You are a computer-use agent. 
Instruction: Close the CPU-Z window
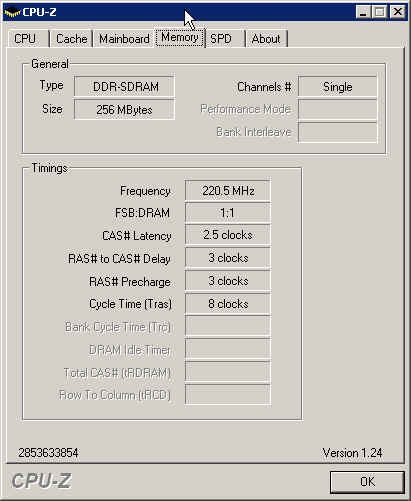tap(398, 12)
